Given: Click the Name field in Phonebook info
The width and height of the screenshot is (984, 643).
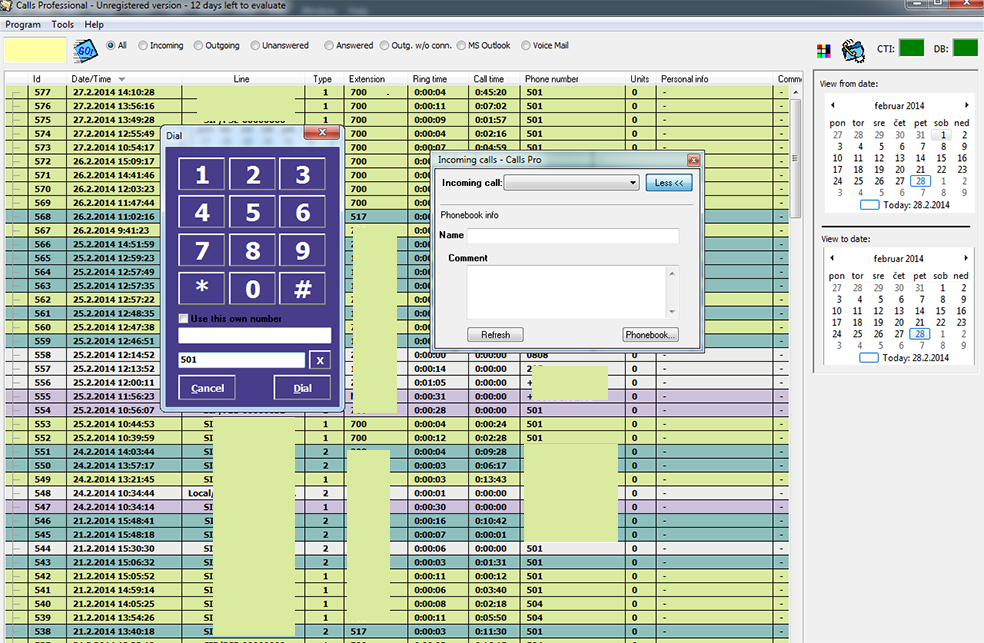Looking at the screenshot, I should [x=573, y=236].
